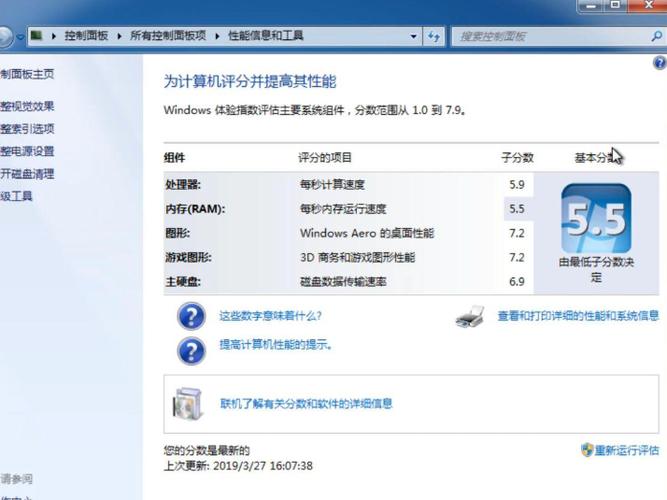The height and width of the screenshot is (500, 667).
Task: Open 这些数字意味着什么? link
Action: click(x=271, y=316)
